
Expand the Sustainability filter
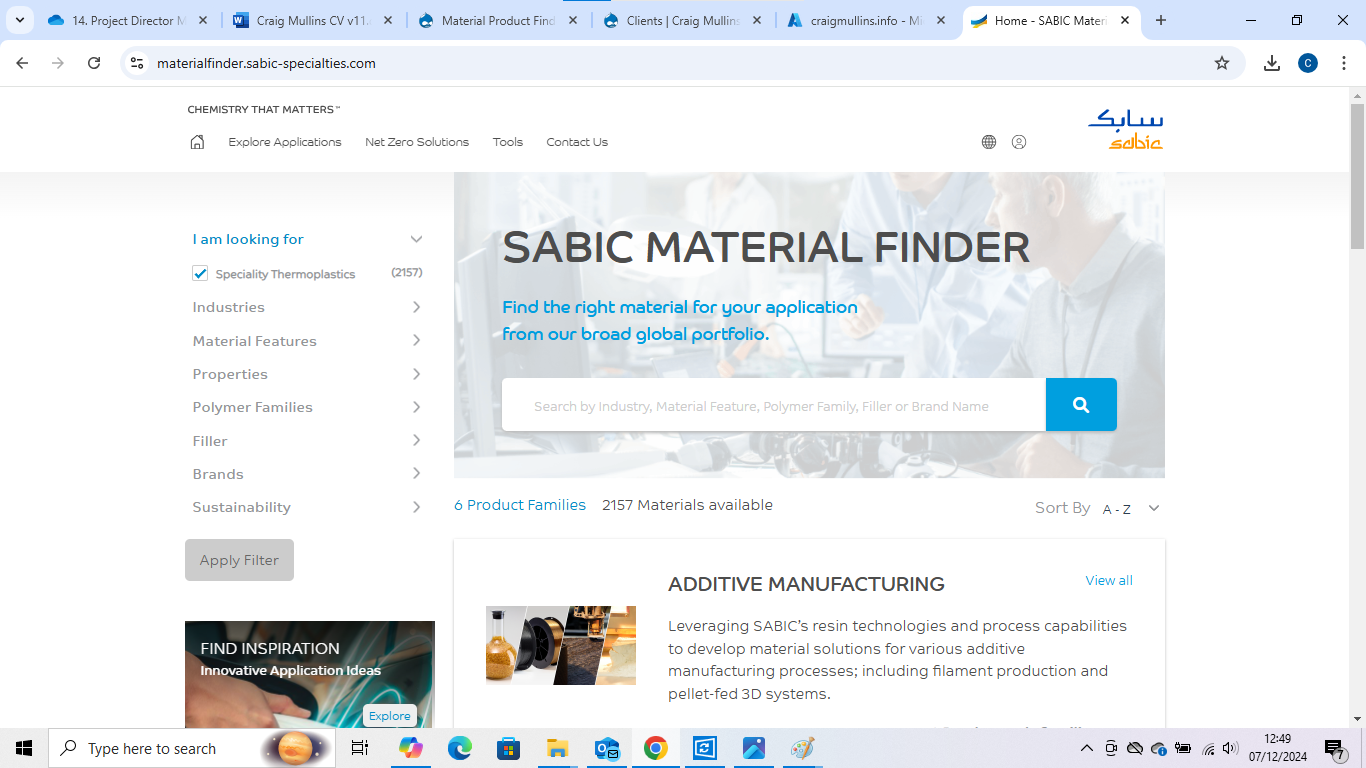pos(308,507)
